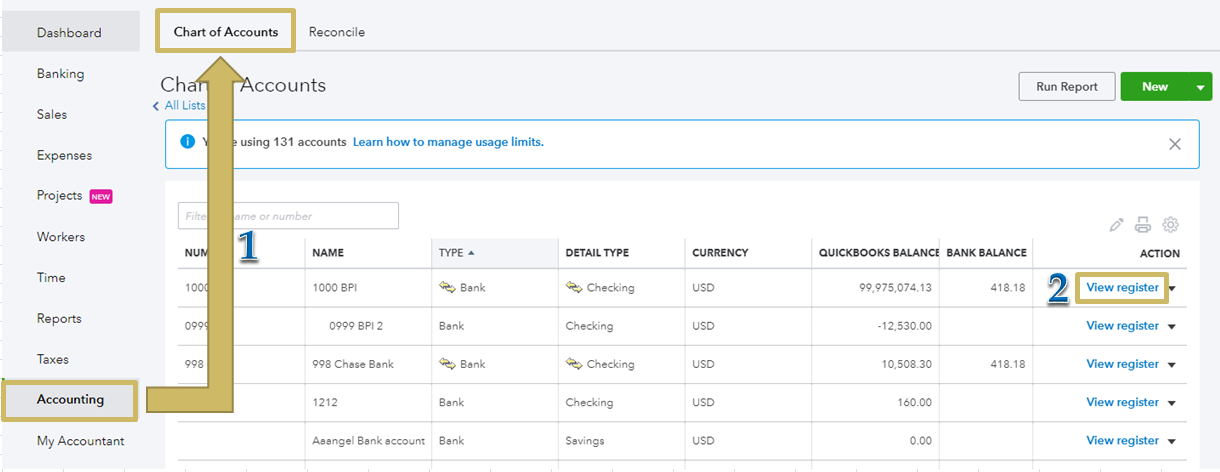Select the 1000 BPI account name
Viewport: 1220px width, 472px height.
coord(334,288)
